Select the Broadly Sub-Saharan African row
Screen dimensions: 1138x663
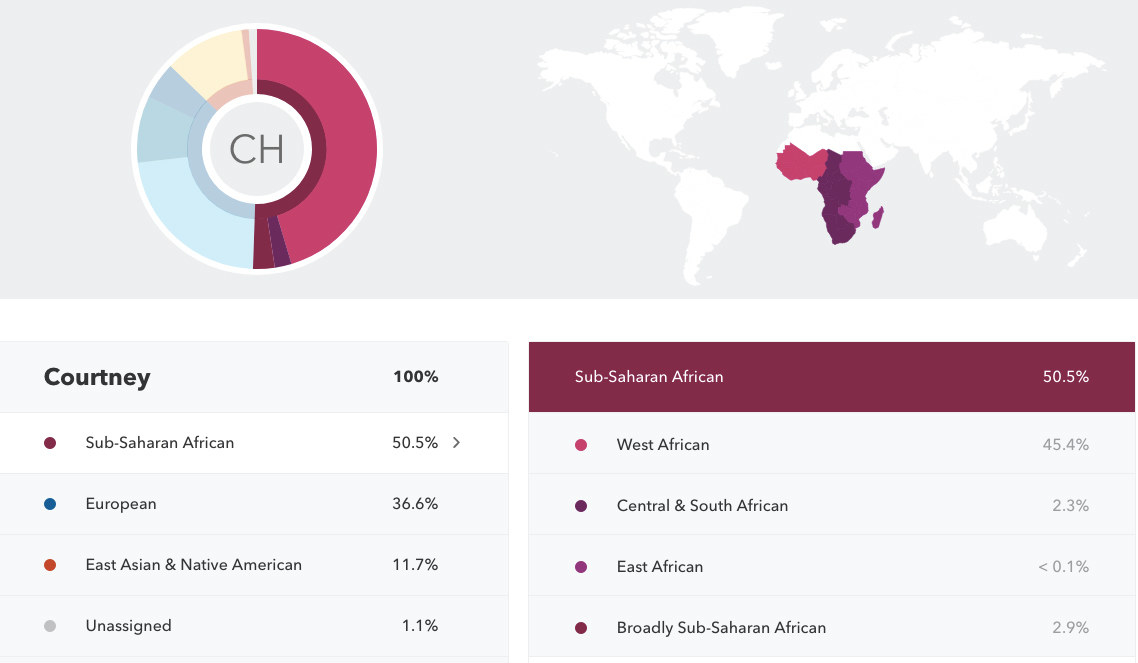(x=832, y=627)
